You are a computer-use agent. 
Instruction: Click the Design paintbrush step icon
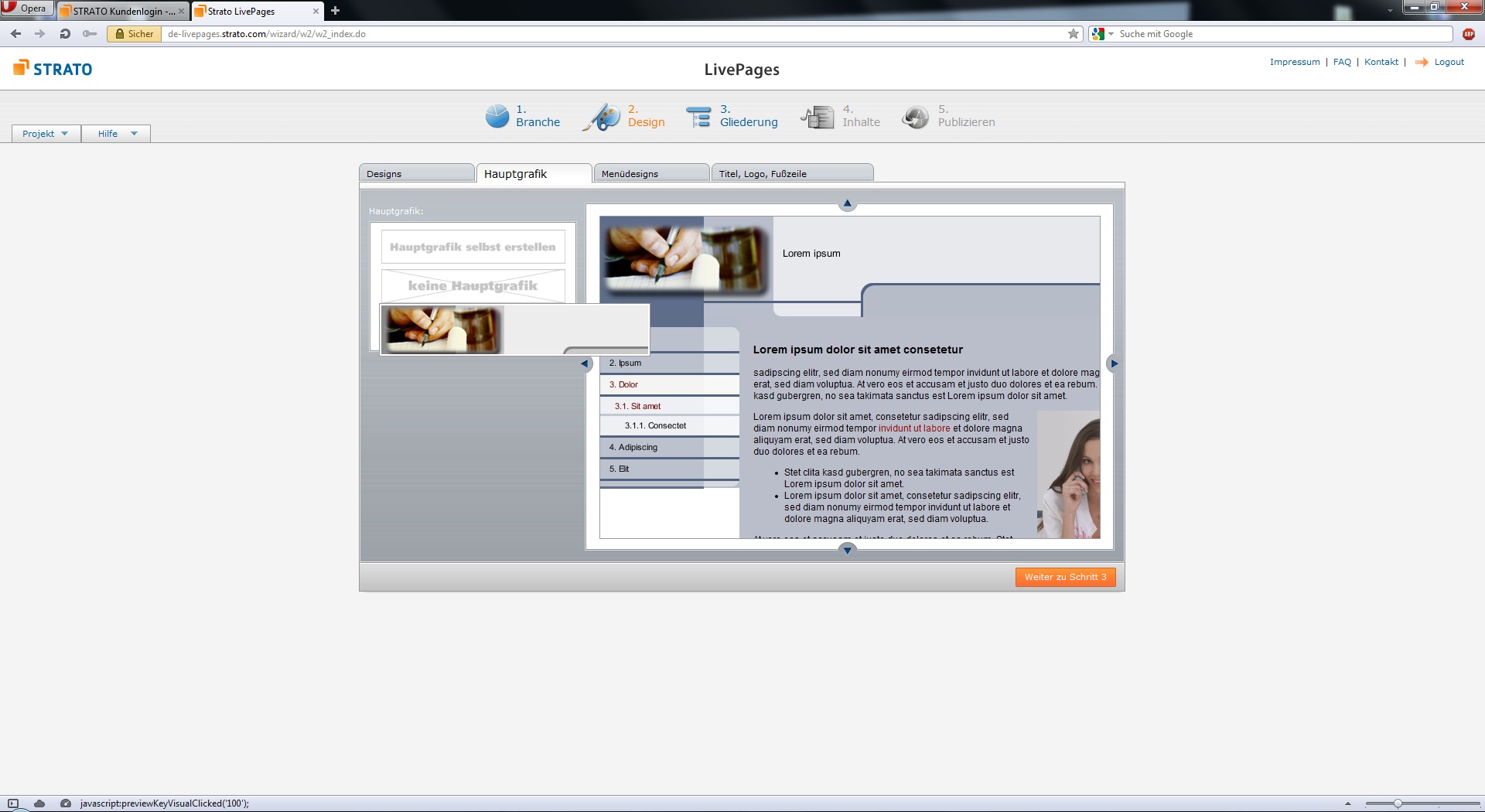click(602, 117)
